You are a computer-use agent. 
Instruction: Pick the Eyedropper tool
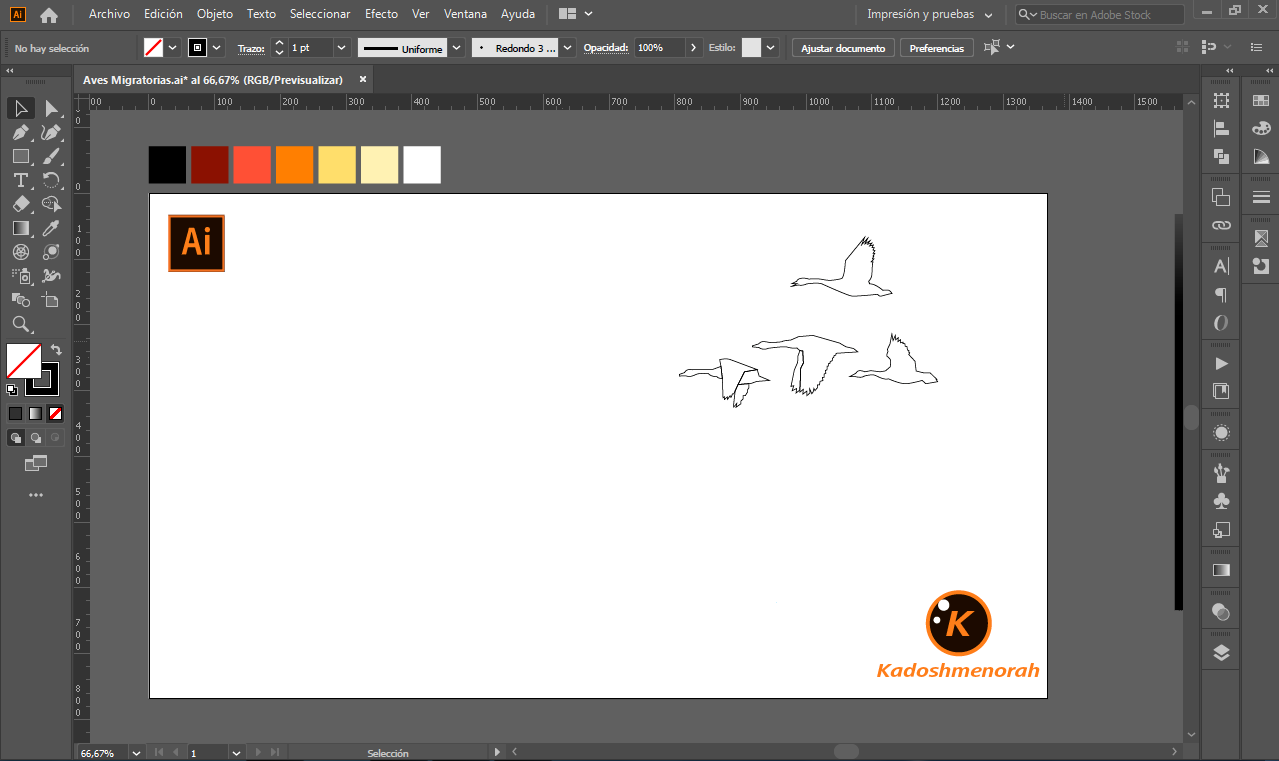tap(51, 228)
